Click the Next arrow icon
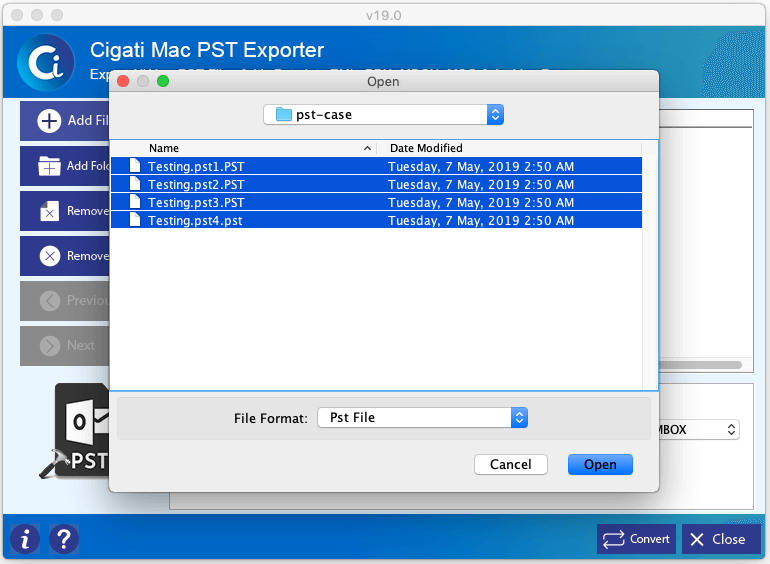 tap(50, 346)
